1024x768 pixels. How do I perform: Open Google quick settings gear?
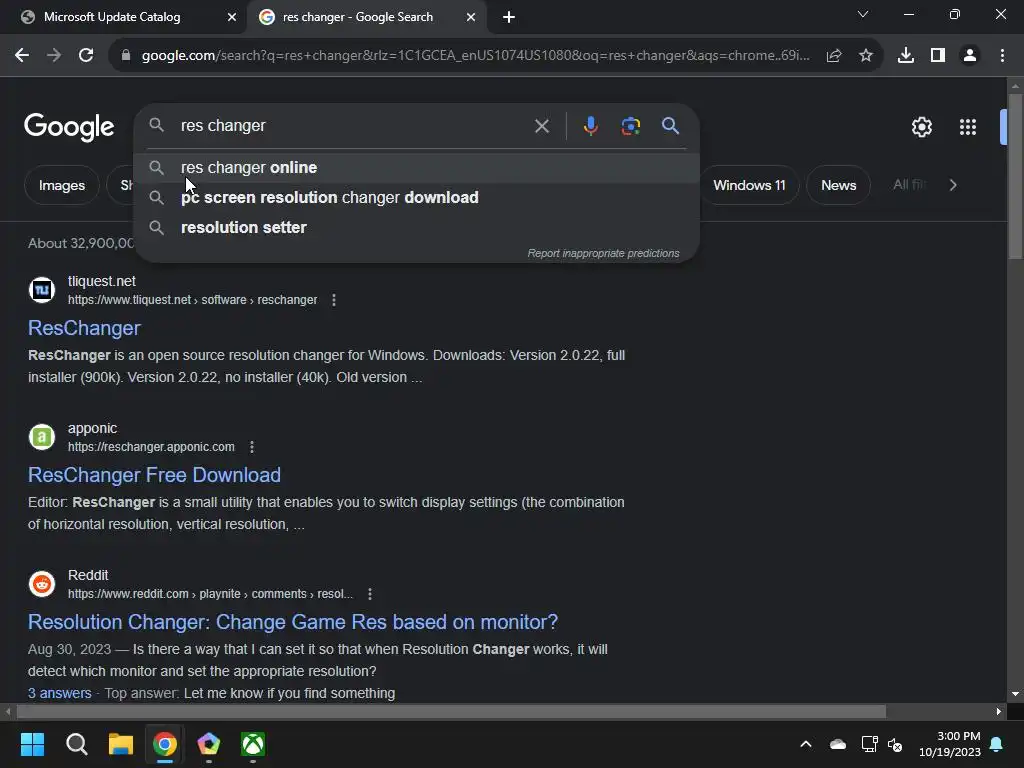tap(921, 127)
